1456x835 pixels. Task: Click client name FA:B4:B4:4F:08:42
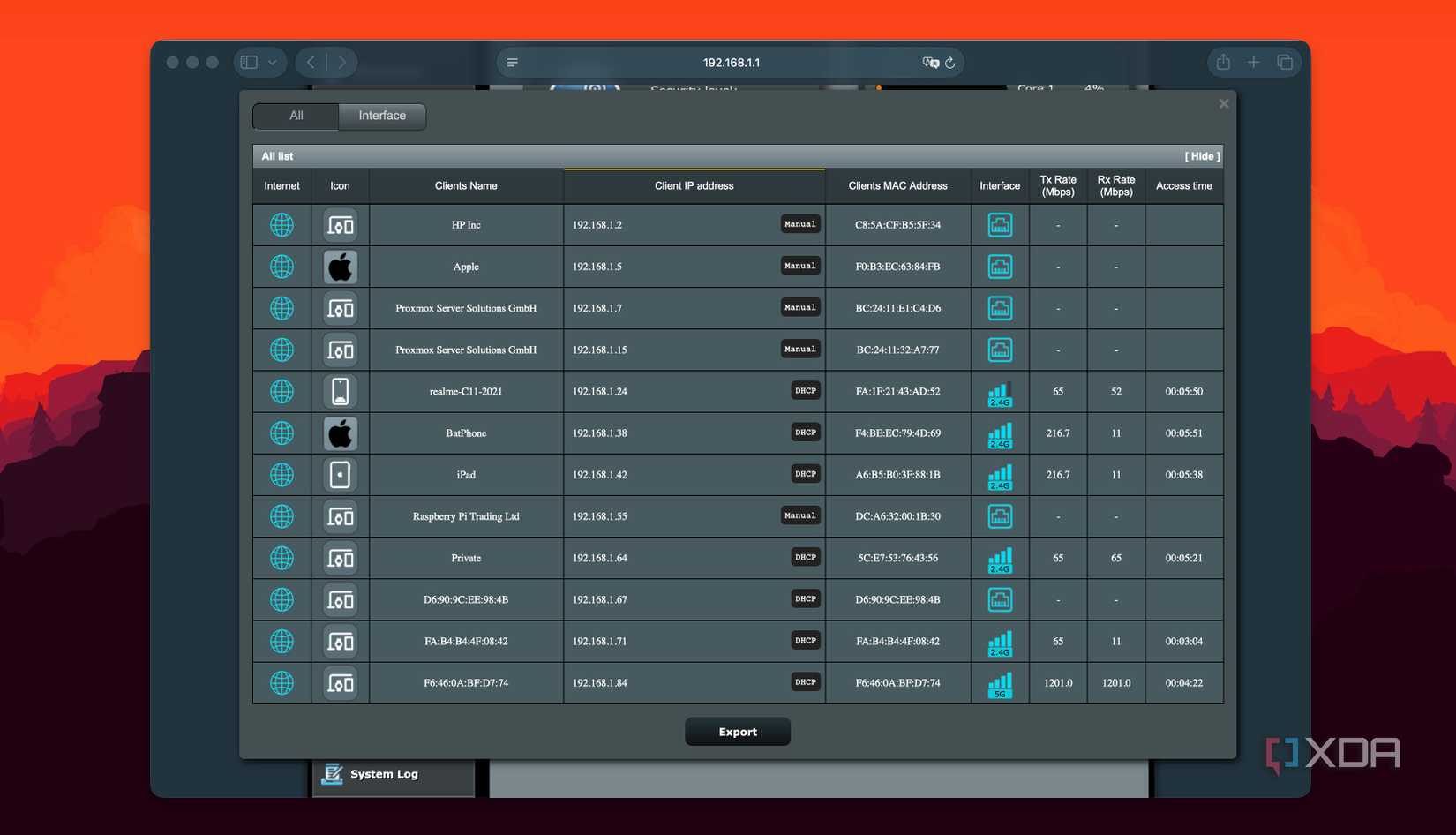coord(466,642)
